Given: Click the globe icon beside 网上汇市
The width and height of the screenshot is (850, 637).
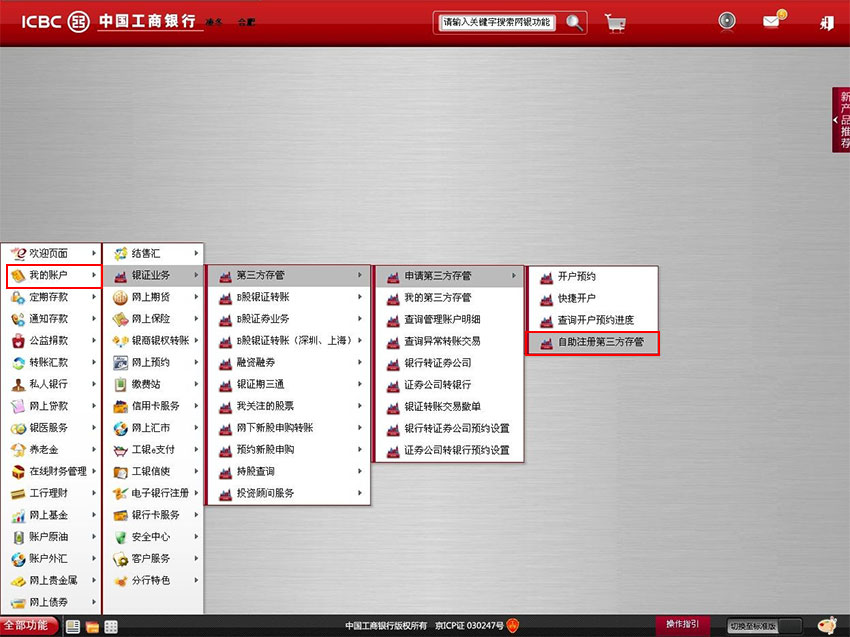Looking at the screenshot, I should [120, 428].
